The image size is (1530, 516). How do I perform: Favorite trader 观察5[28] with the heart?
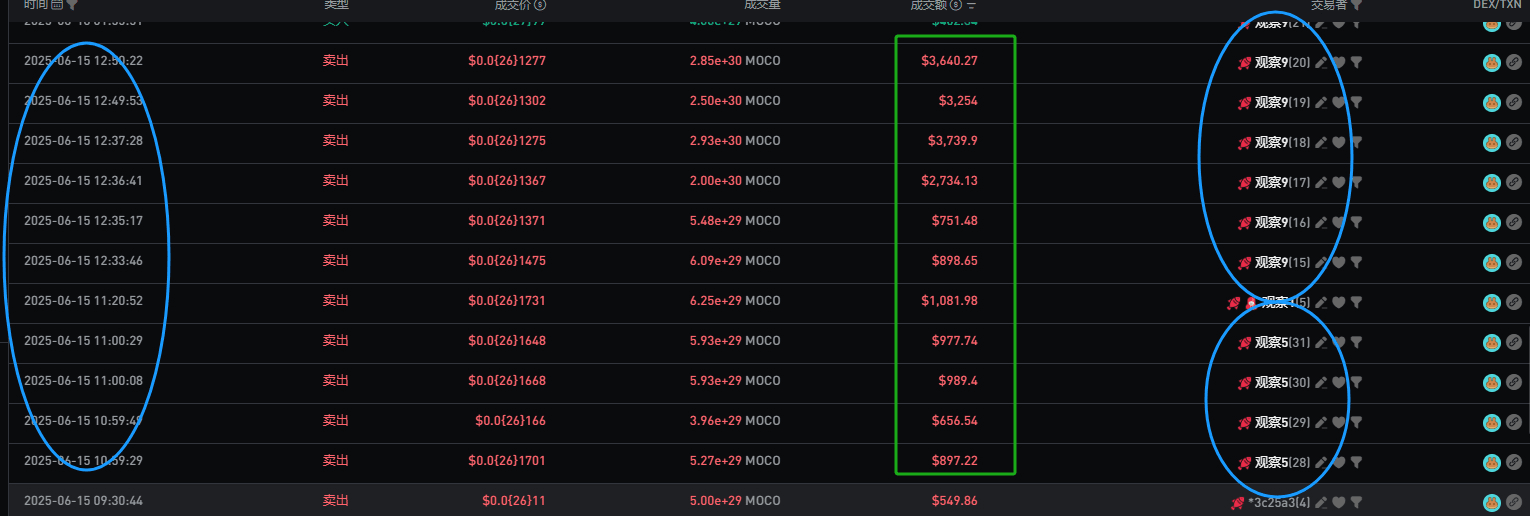click(1338, 462)
